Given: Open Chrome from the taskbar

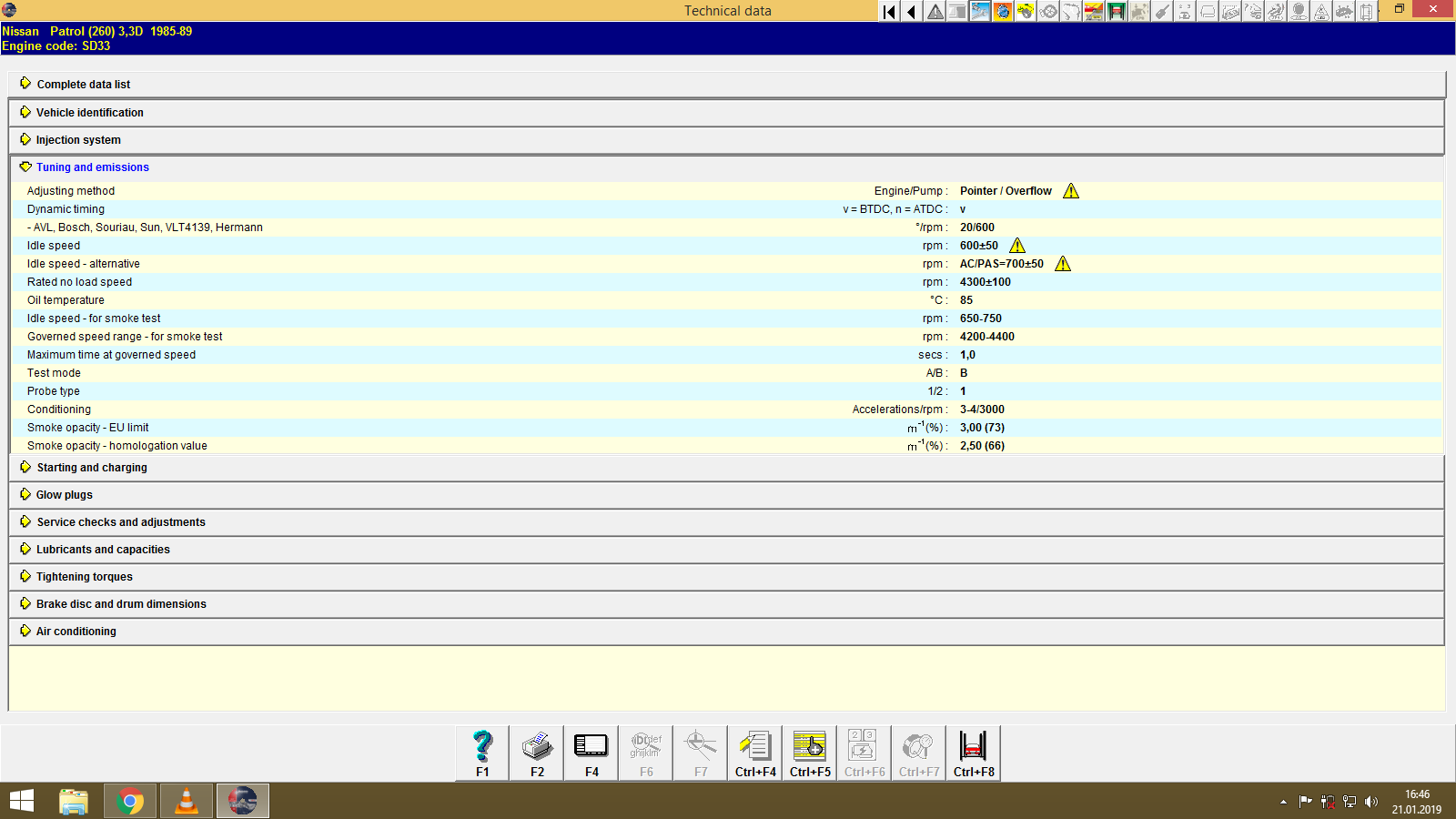Looking at the screenshot, I should pos(129,801).
